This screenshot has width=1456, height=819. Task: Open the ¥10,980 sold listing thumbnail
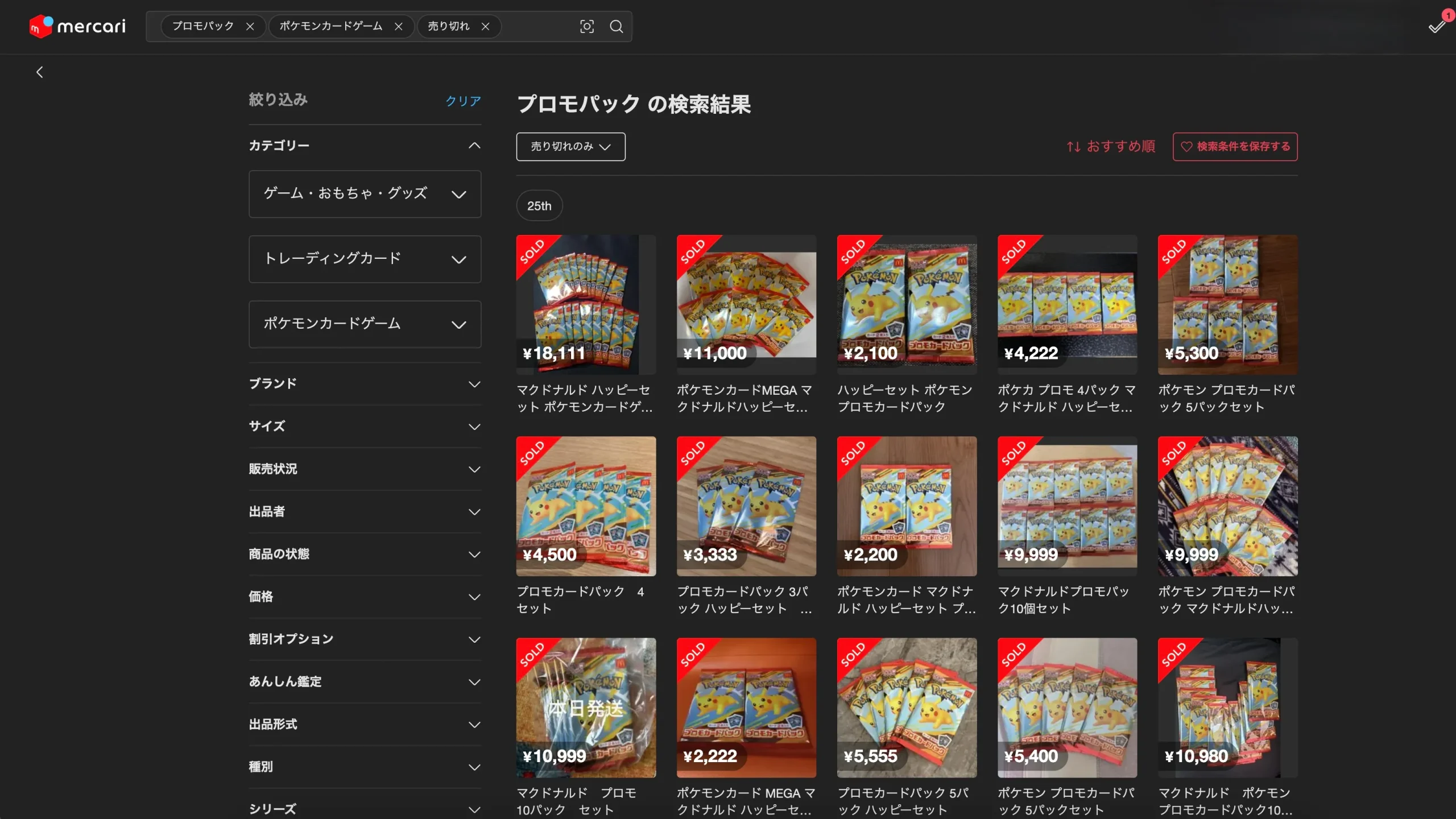[1227, 708]
